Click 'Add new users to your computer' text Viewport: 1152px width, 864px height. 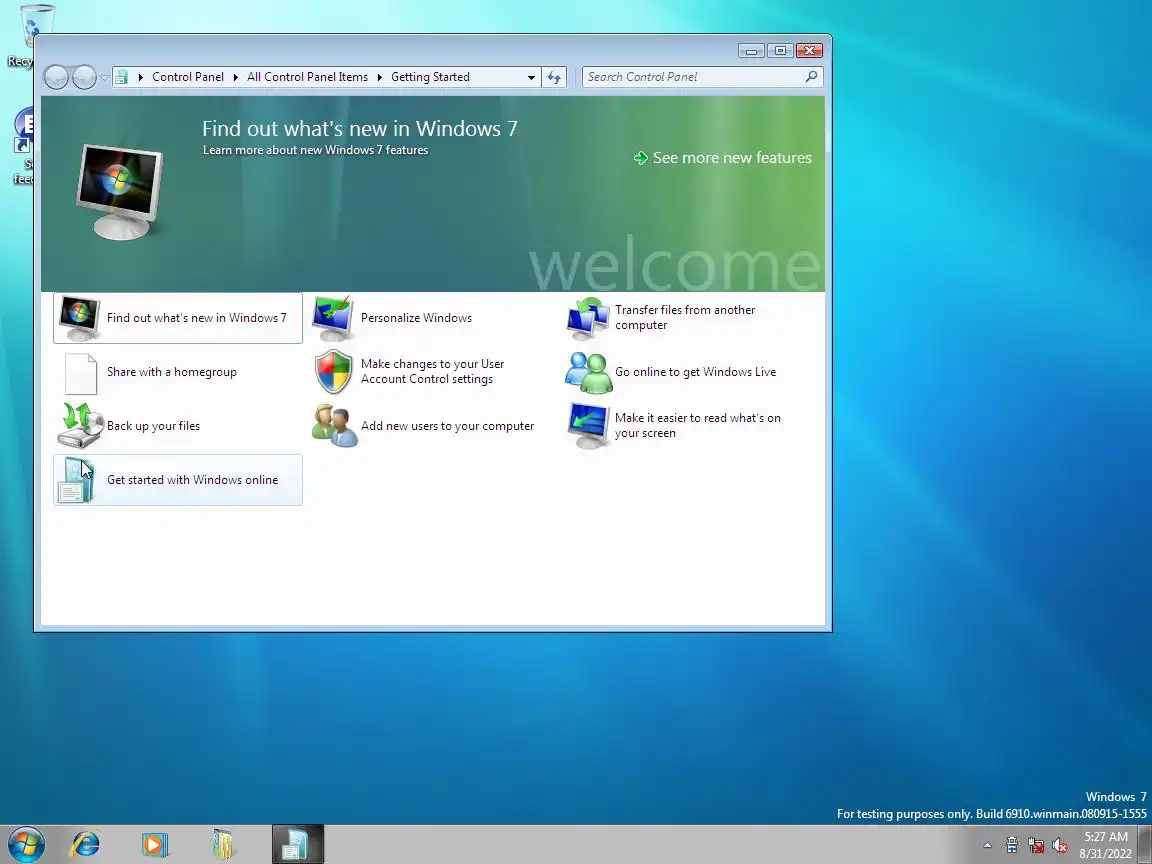447,426
